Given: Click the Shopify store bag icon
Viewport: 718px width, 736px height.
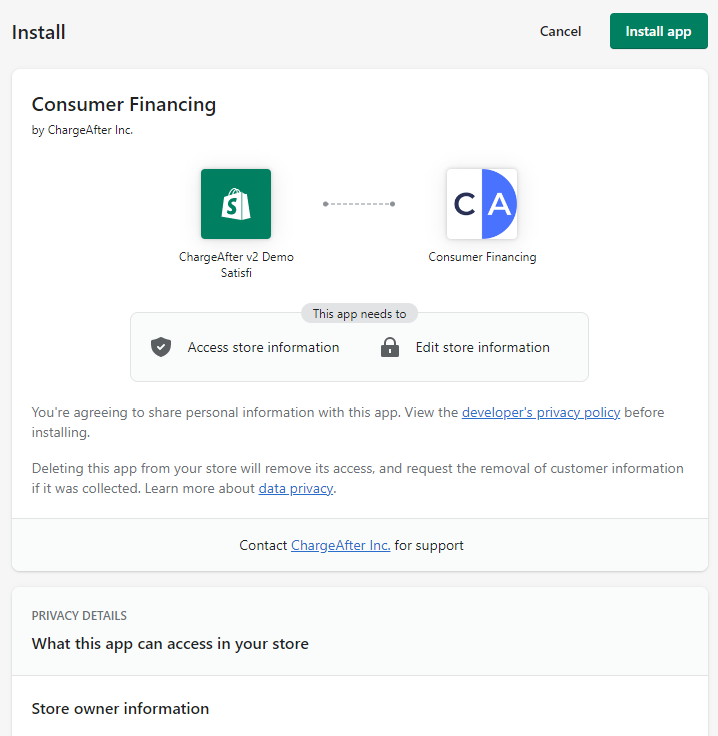Looking at the screenshot, I should click(x=236, y=204).
